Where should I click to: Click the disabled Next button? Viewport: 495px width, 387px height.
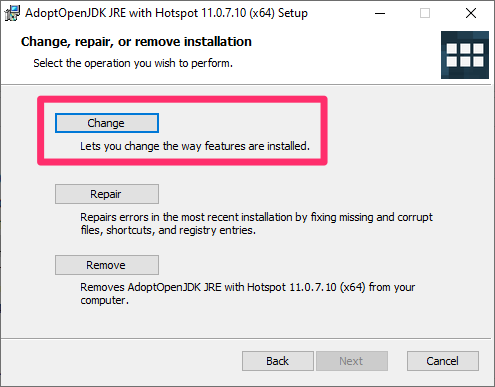coord(352,361)
